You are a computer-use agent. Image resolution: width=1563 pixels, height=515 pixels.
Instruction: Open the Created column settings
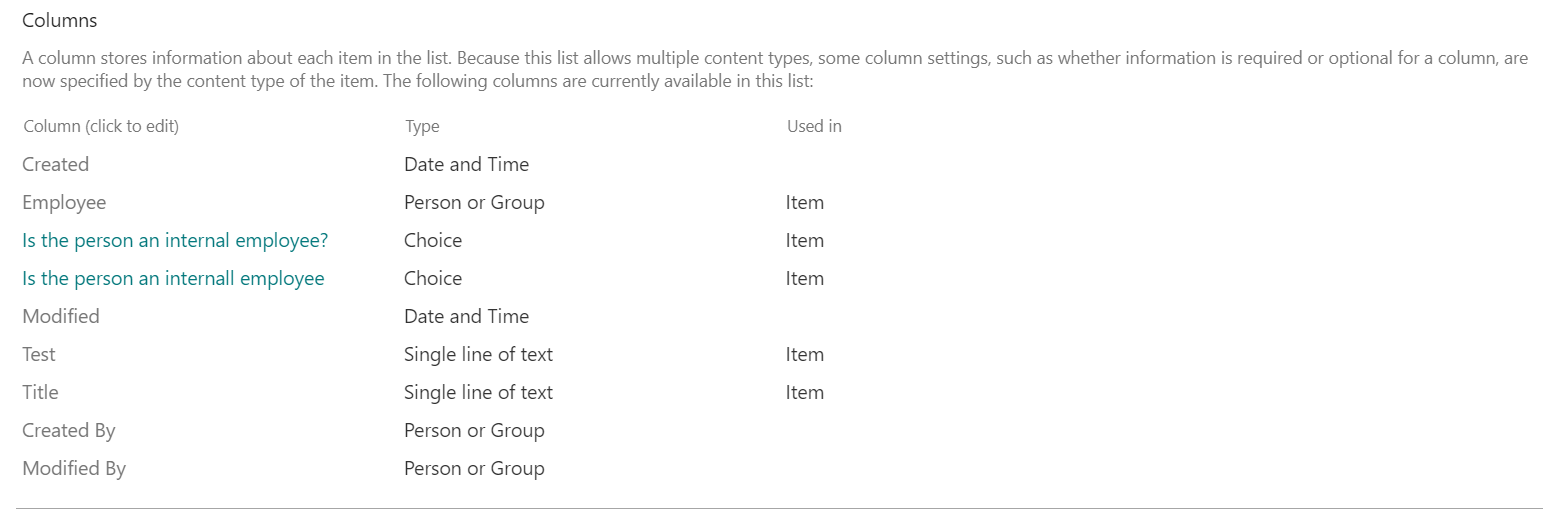tap(55, 164)
